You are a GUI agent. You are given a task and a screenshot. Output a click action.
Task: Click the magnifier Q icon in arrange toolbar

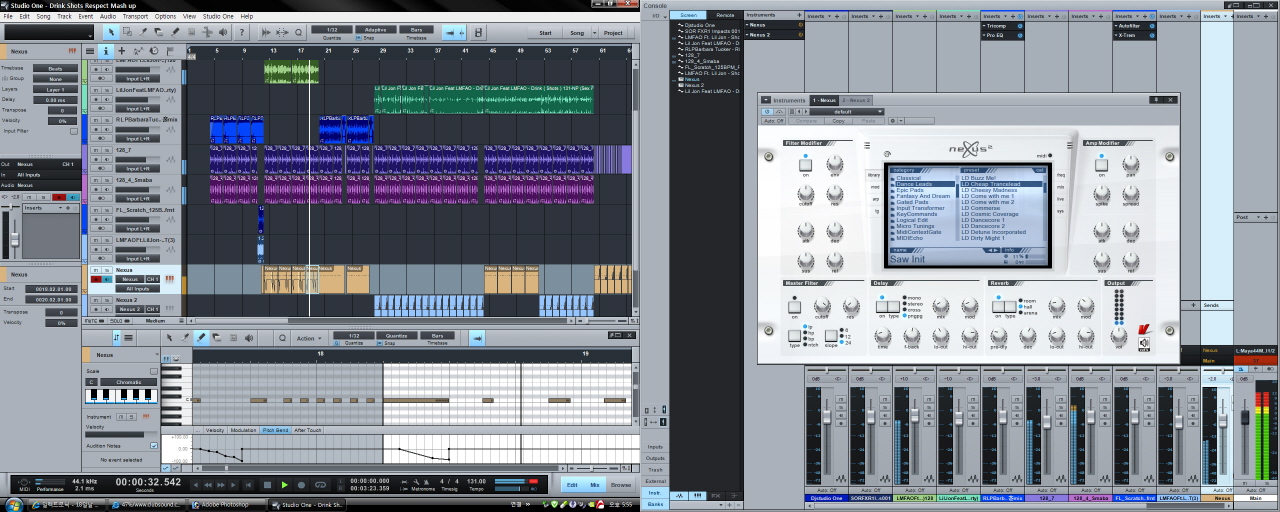tap(298, 31)
